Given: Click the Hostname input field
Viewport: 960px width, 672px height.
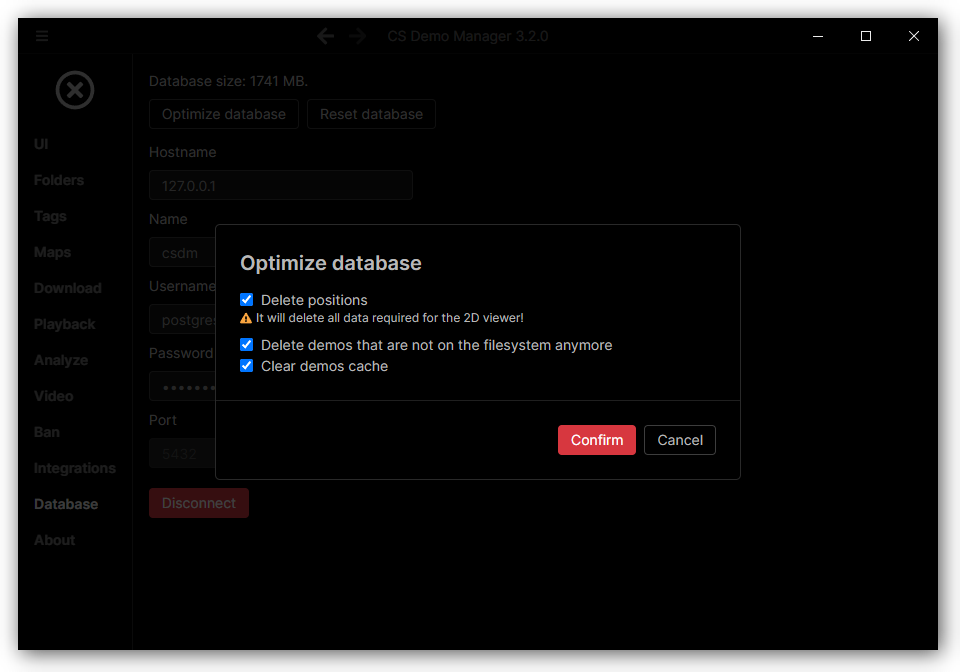Looking at the screenshot, I should [280, 185].
